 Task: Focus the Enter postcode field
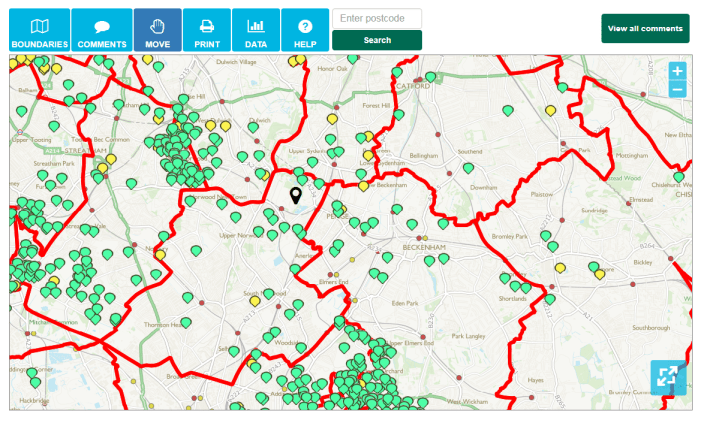click(377, 18)
